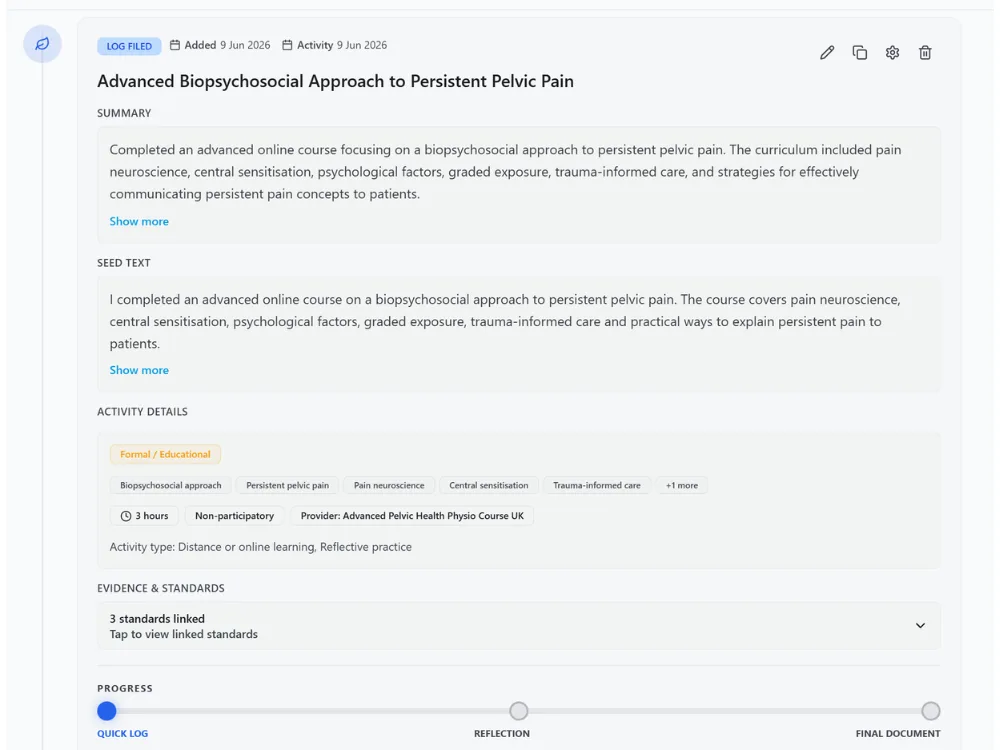Click the pencil edit icon
This screenshot has height=750, width=1000.
(x=827, y=52)
